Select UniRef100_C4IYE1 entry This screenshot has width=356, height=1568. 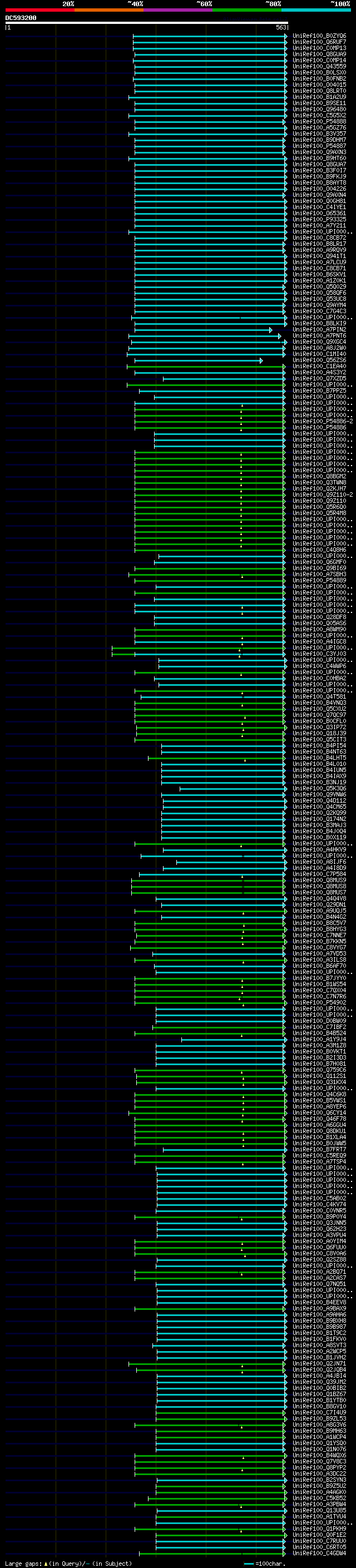click(319, 207)
